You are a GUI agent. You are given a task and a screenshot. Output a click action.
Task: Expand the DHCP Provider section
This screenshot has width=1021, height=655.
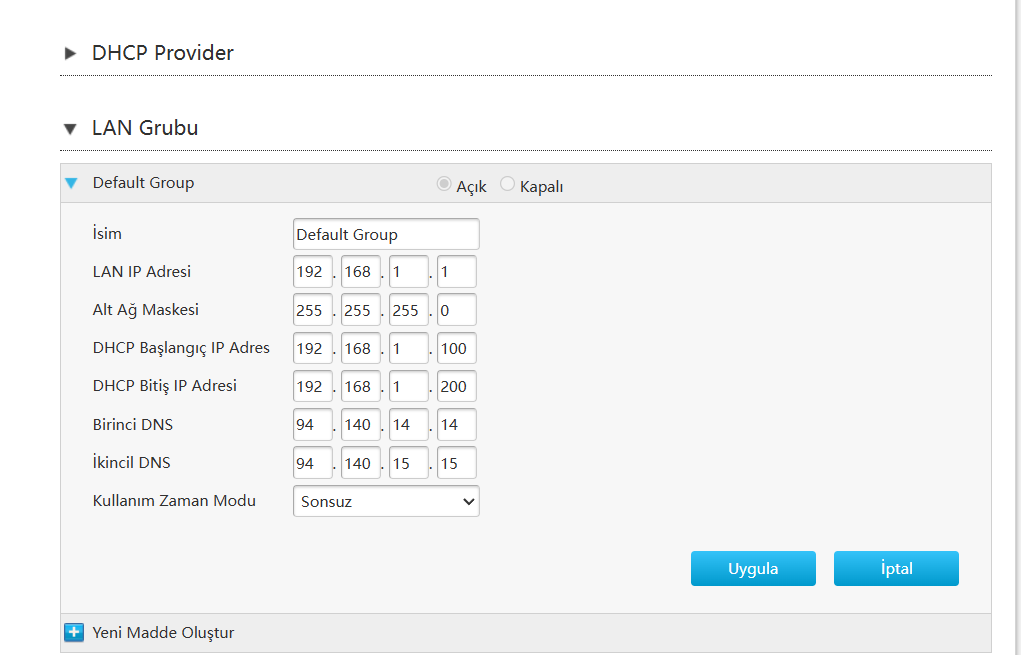(x=70, y=53)
